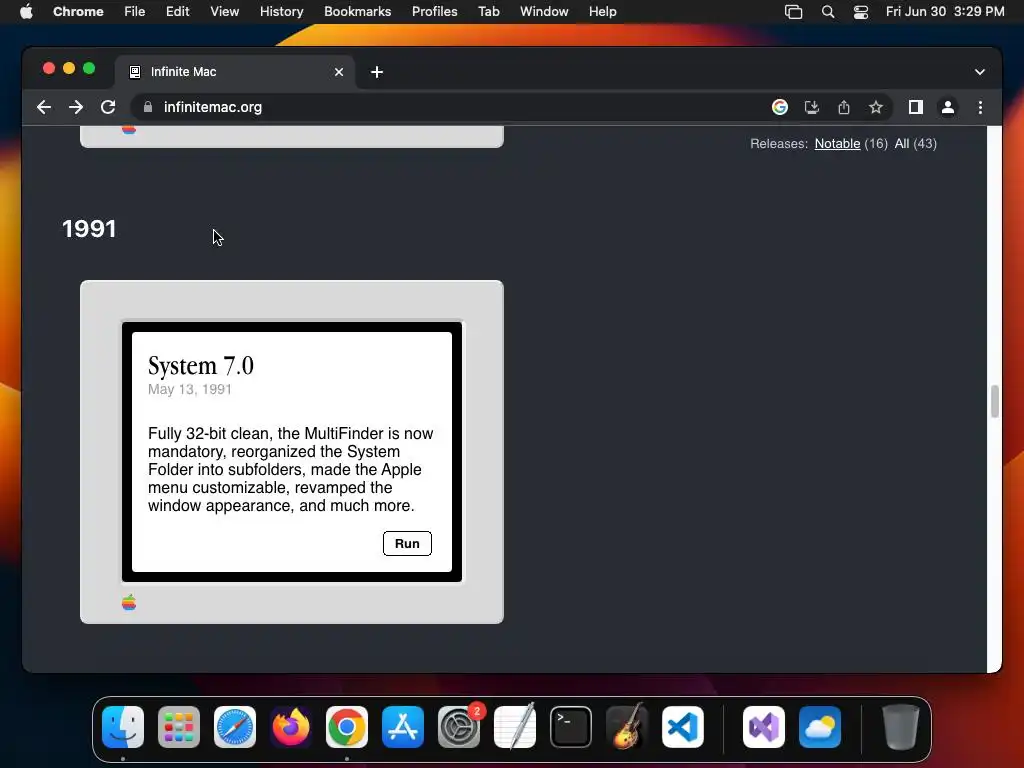Expand the tab search dropdown
This screenshot has height=768, width=1024.
[x=980, y=72]
